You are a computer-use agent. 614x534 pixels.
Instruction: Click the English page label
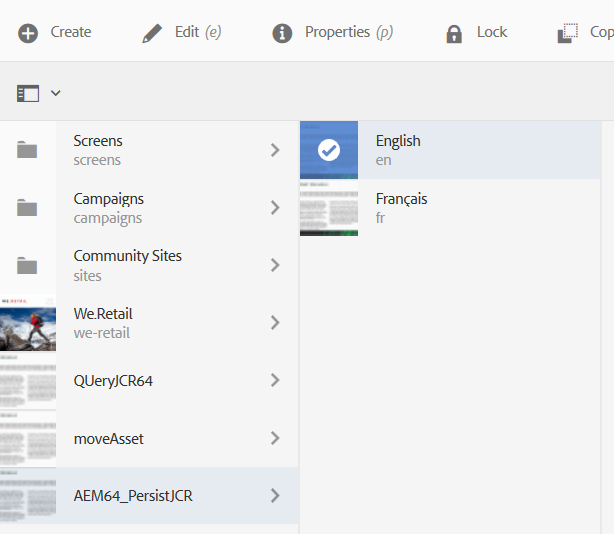398,141
